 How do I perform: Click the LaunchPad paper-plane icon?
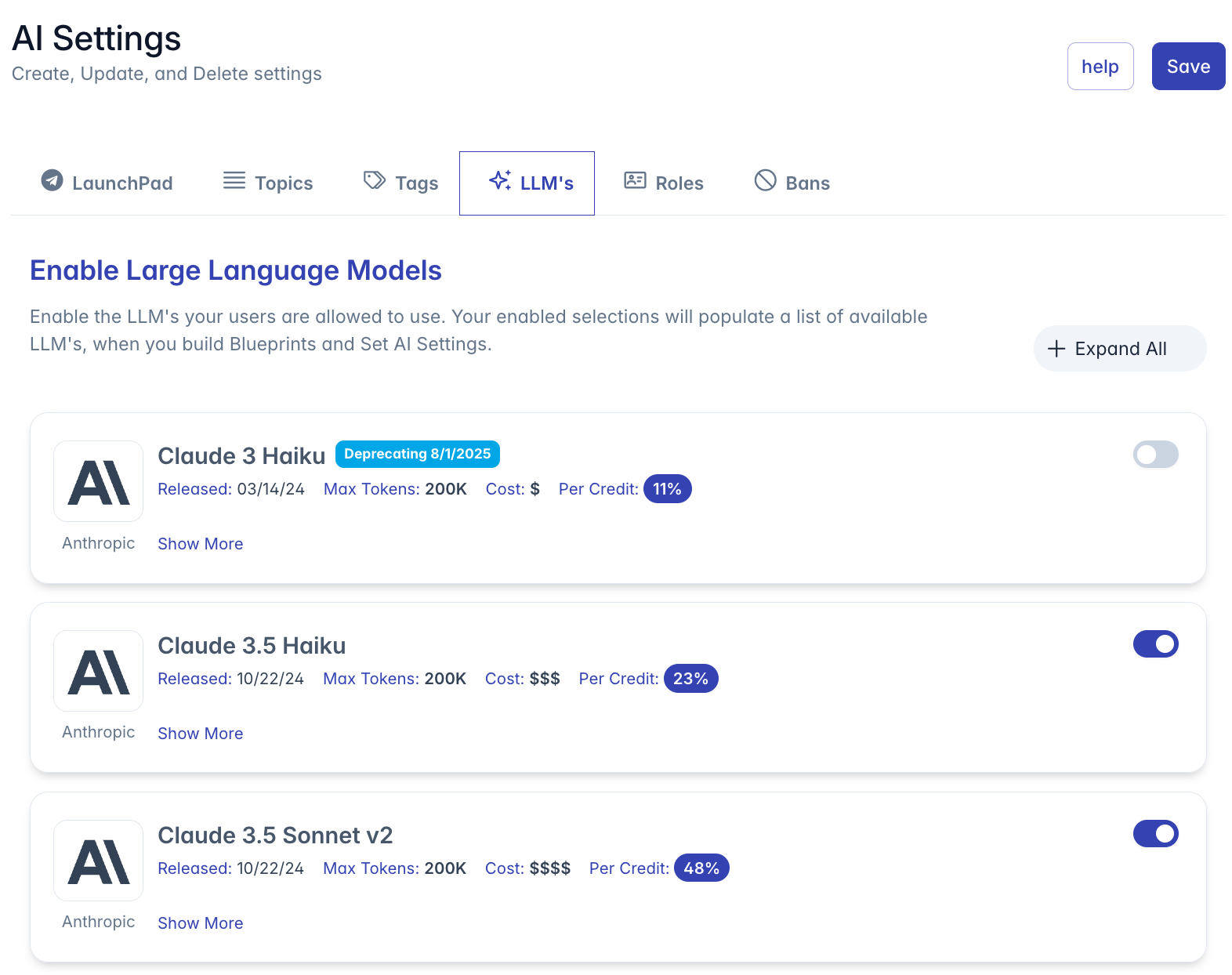[x=52, y=180]
